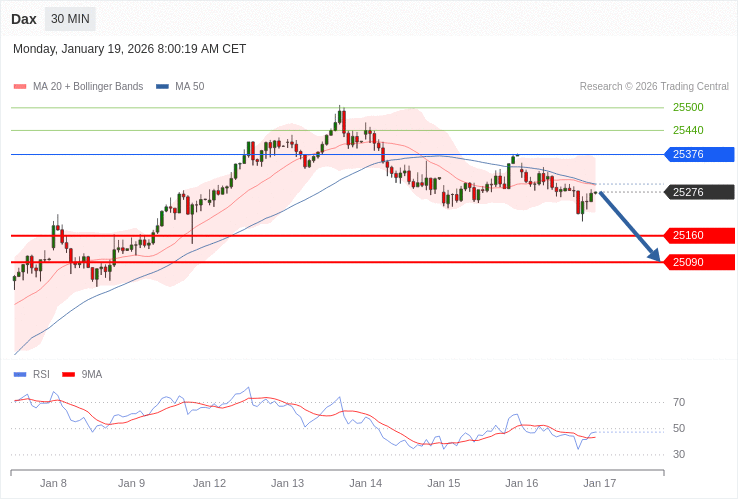Screen dimensions: 738x500
Task: Click the RSI legend label
Action: (41, 375)
